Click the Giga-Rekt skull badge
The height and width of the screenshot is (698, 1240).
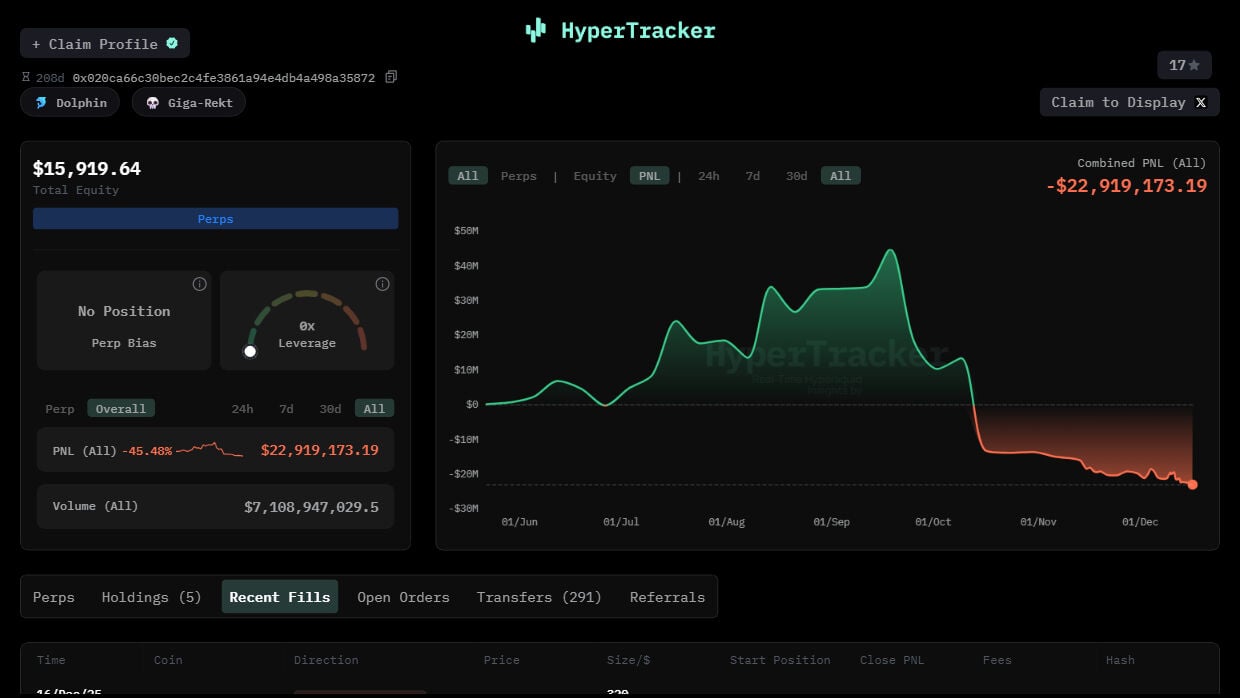(x=153, y=103)
